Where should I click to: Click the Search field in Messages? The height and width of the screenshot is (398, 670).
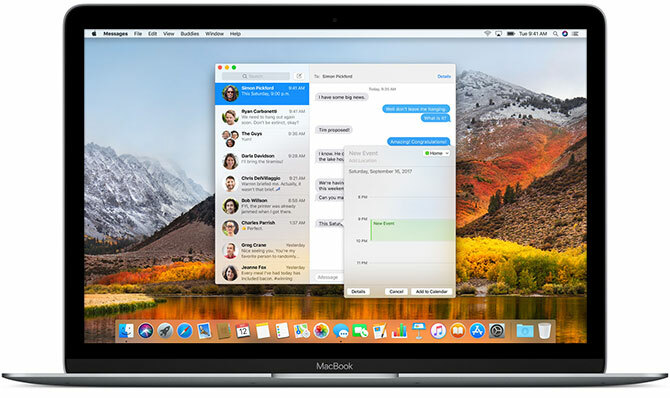tap(256, 76)
